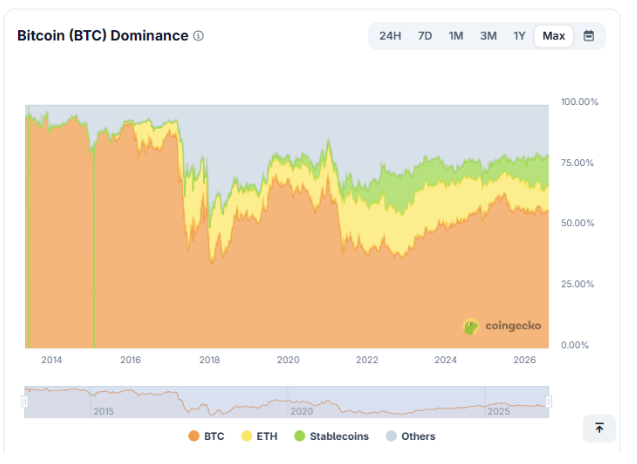This screenshot has width=637, height=464.
Task: Select the 24H time range
Action: [x=390, y=36]
